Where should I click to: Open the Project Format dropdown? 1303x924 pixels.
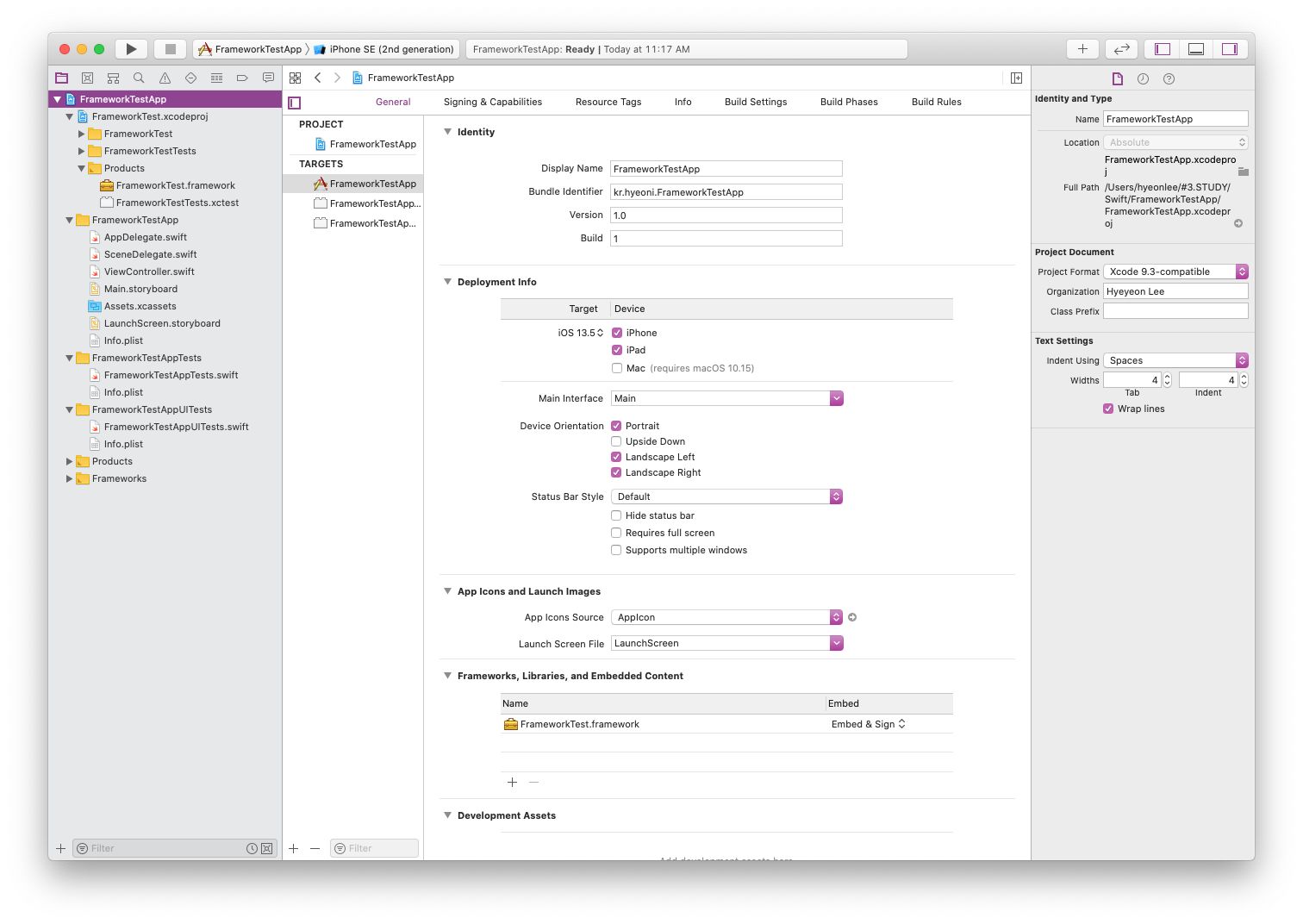(1175, 272)
